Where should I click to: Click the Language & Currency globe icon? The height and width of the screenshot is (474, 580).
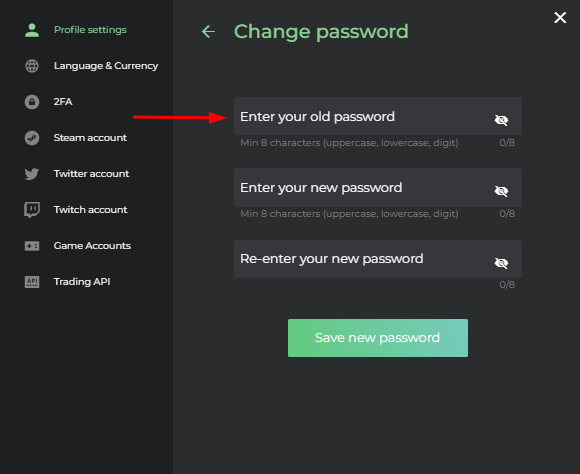click(32, 66)
